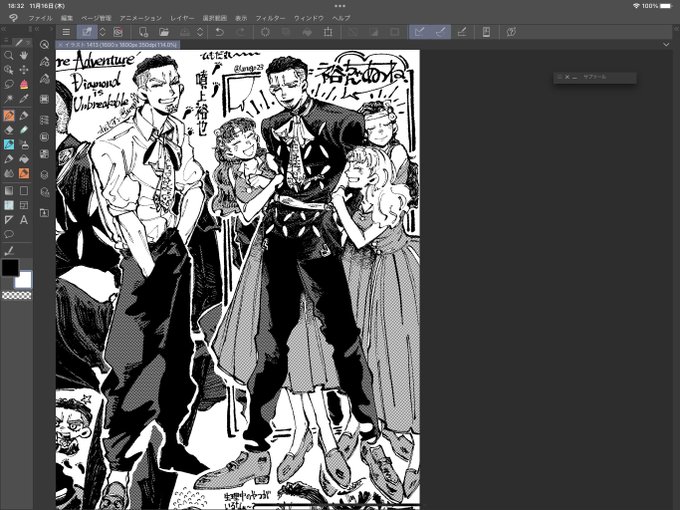Viewport: 680px width, 510px height.
Task: Select the Gradient tool
Action: [9, 190]
